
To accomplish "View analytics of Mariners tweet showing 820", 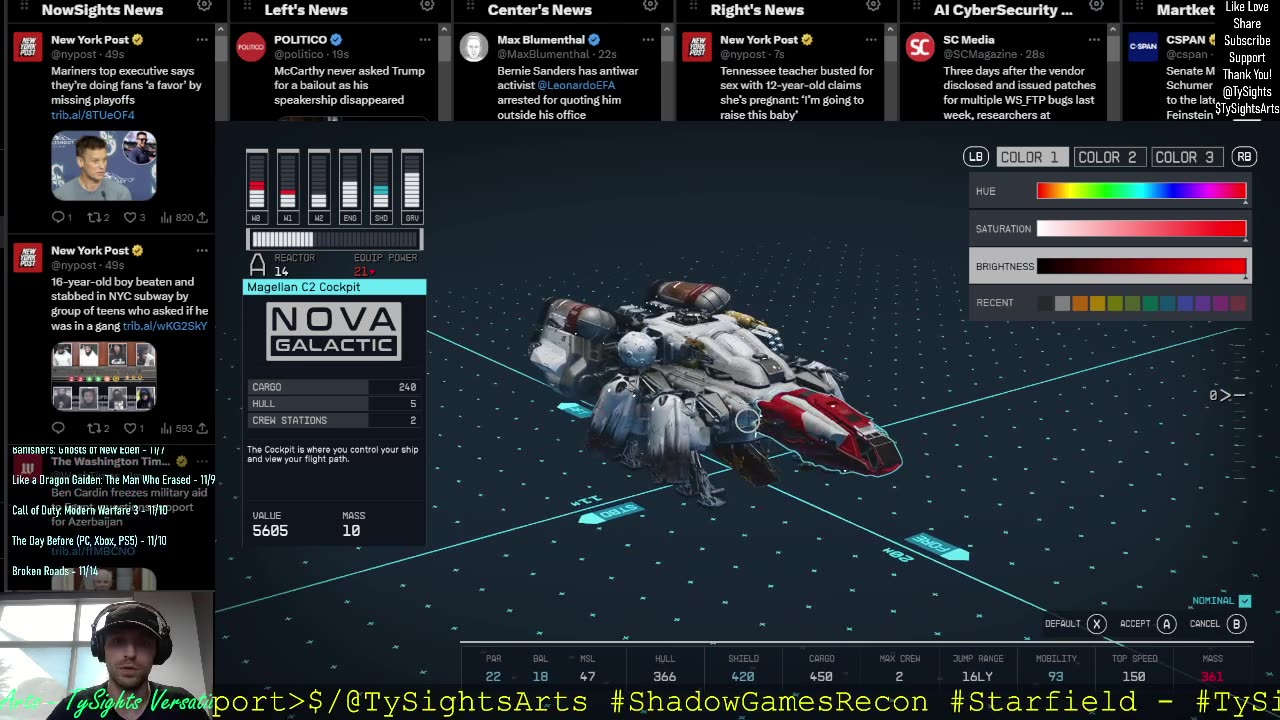I will click(176, 217).
